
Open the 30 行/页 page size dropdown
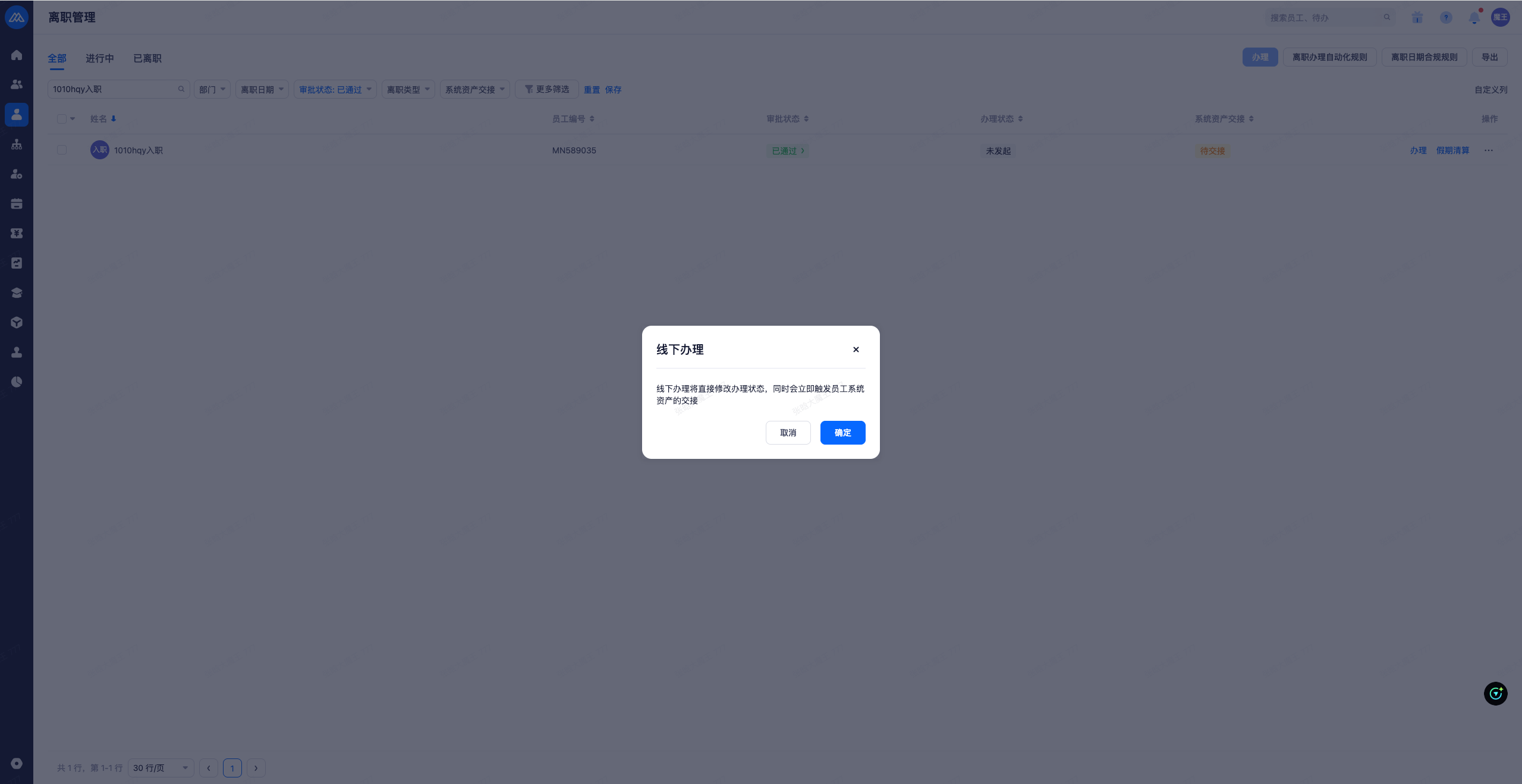coord(161,768)
